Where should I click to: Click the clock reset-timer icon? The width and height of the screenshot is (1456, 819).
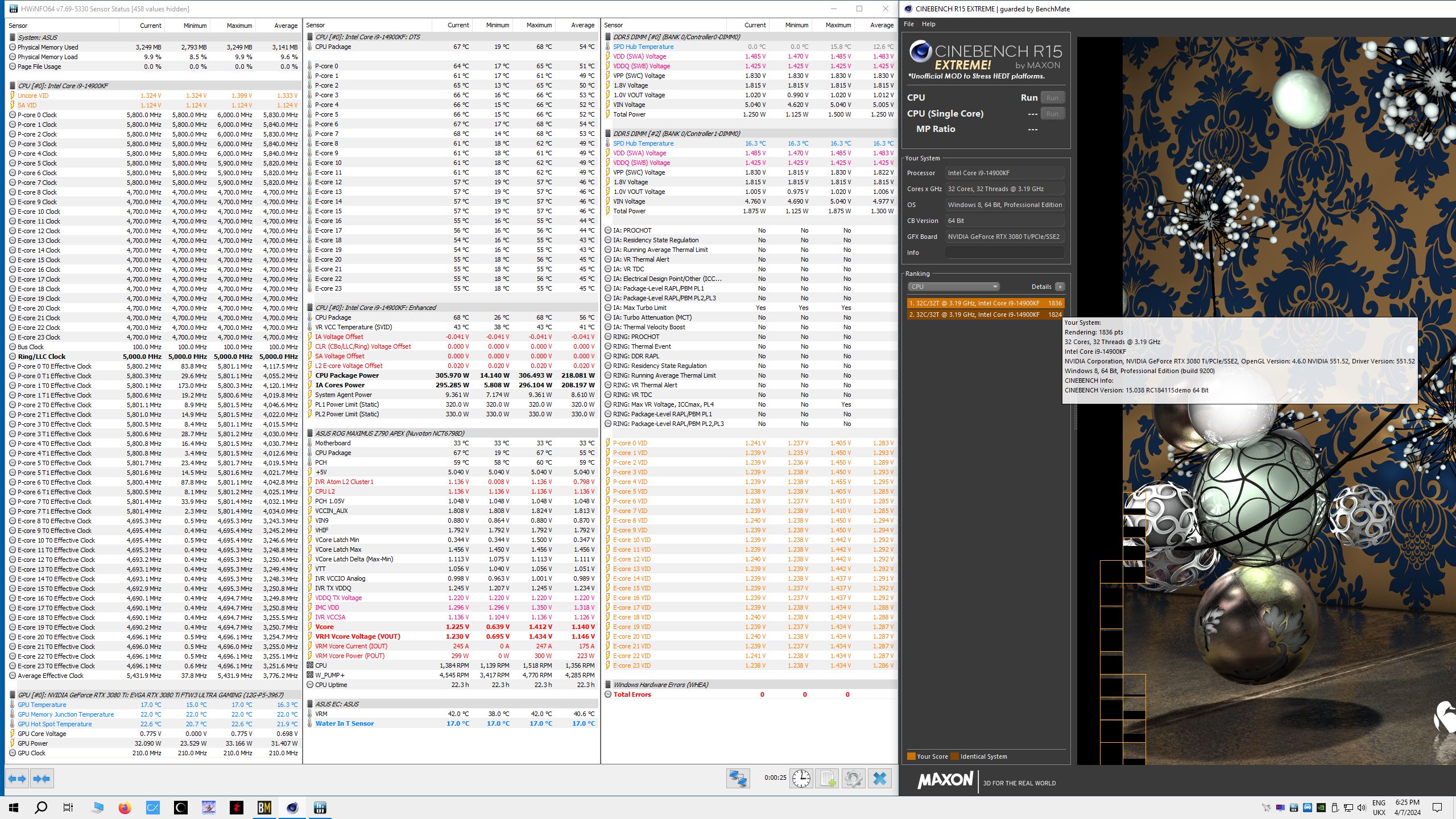click(x=801, y=778)
